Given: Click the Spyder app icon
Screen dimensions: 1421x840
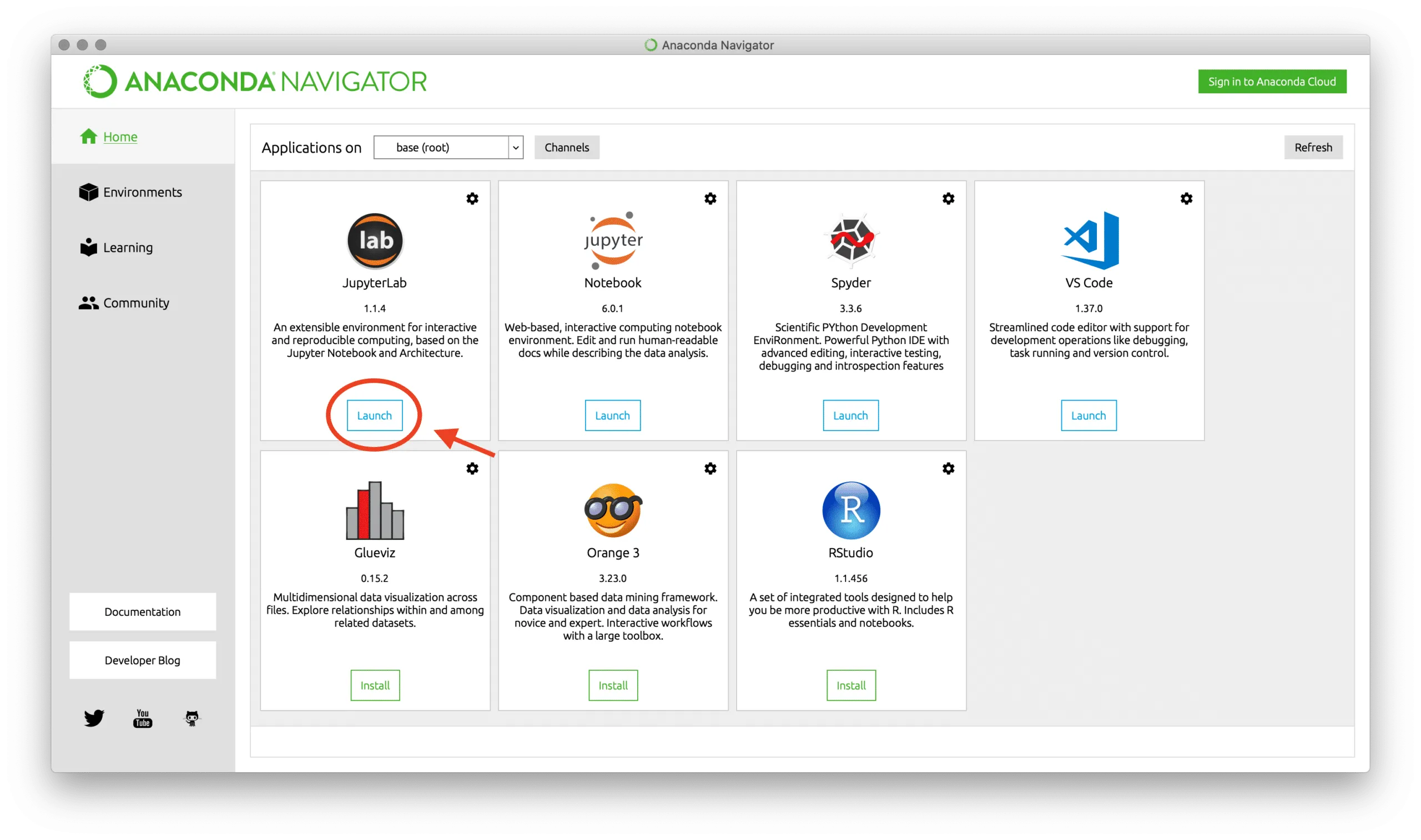Looking at the screenshot, I should coord(851,240).
